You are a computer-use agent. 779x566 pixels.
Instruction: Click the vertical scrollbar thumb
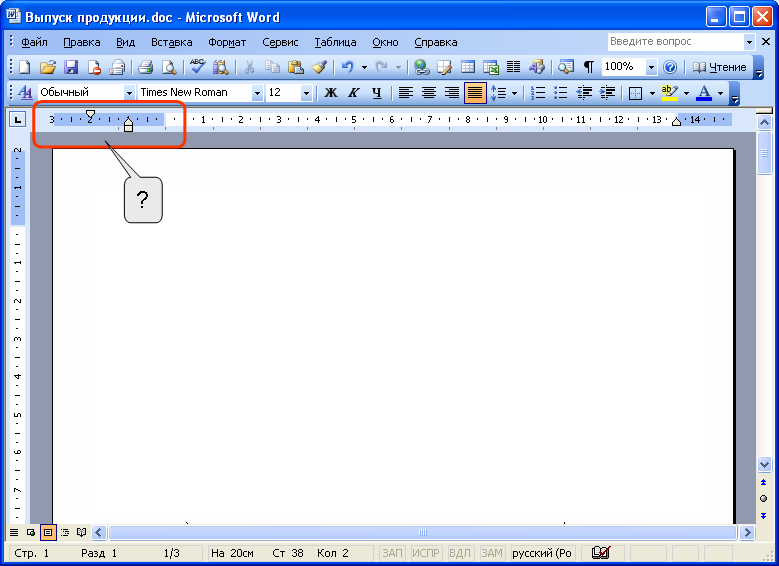click(764, 153)
